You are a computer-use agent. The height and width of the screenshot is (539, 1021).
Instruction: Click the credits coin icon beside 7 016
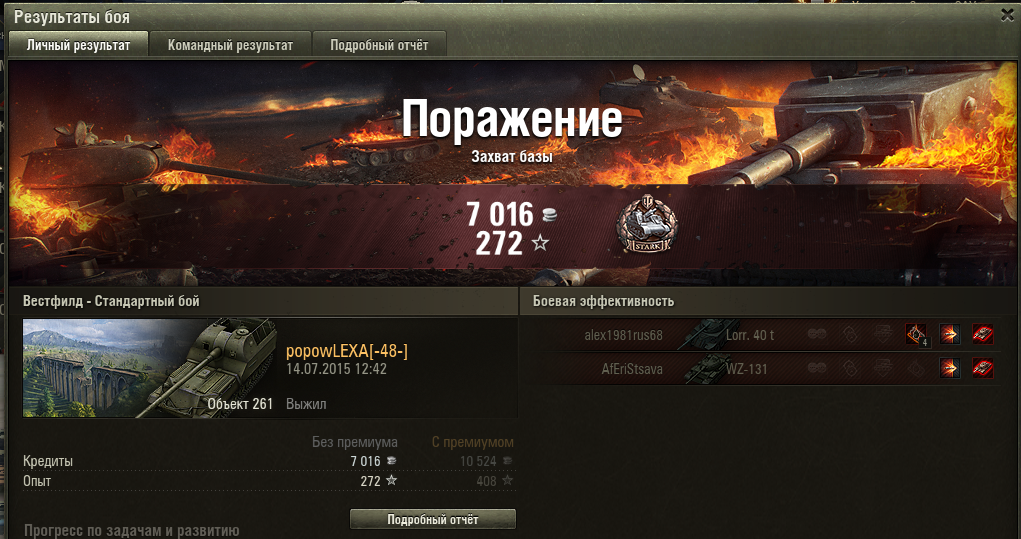pos(550,215)
